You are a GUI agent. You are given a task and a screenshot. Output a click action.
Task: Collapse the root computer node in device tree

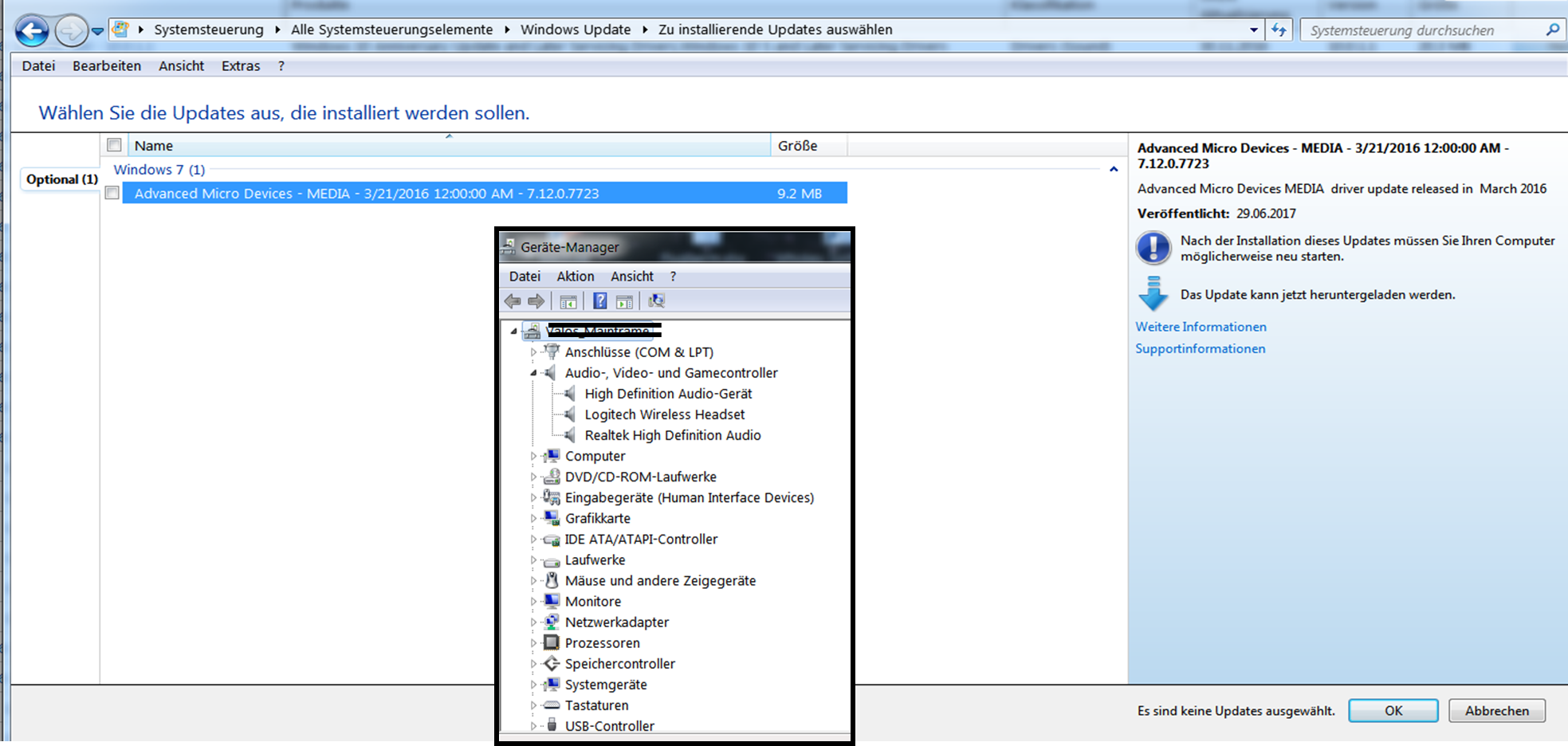pos(514,331)
